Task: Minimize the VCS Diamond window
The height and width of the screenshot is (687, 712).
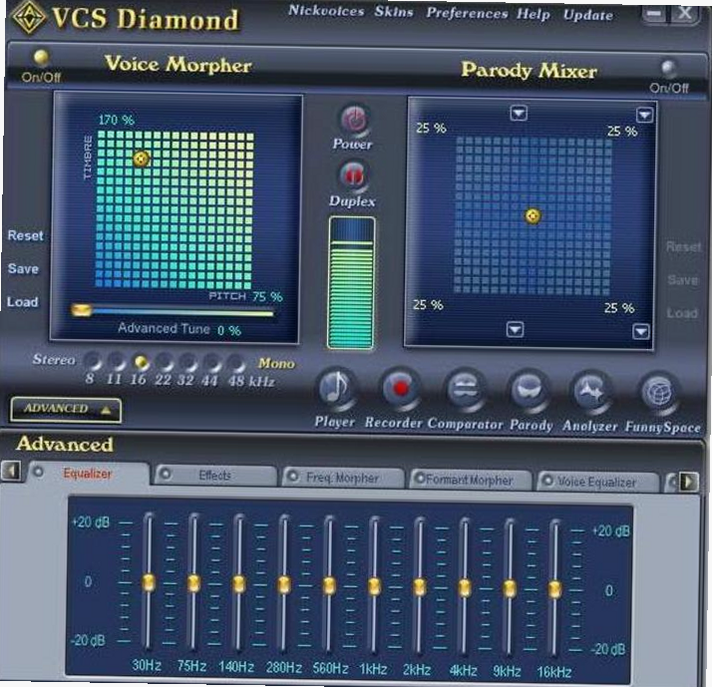Action: [654, 14]
